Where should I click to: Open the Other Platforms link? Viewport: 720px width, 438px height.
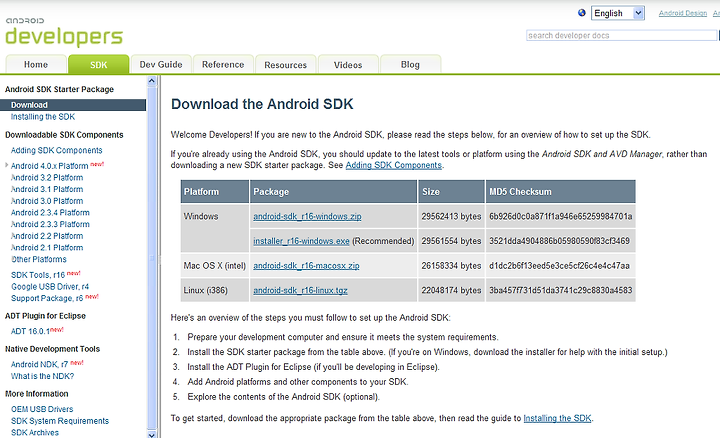(39, 259)
